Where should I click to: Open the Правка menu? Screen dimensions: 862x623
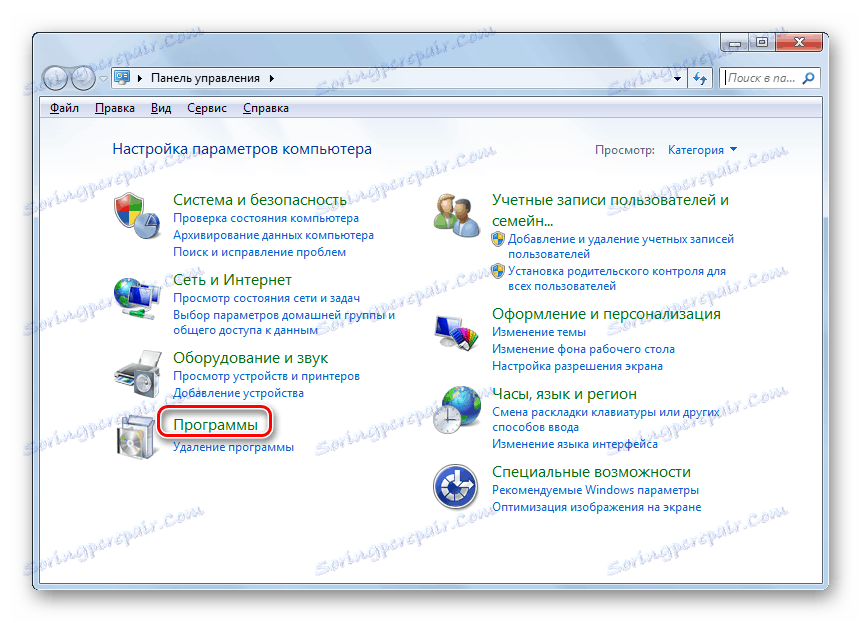(x=115, y=108)
